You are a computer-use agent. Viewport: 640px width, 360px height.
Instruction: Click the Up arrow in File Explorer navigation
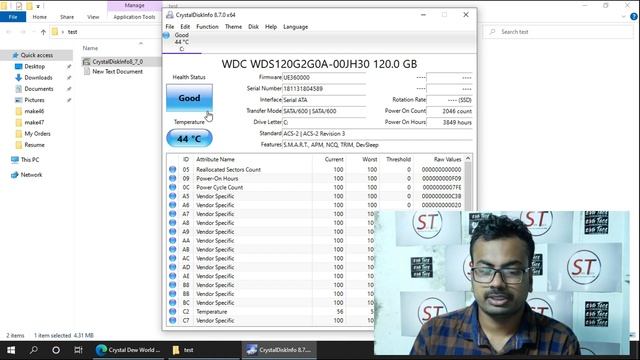click(43, 32)
